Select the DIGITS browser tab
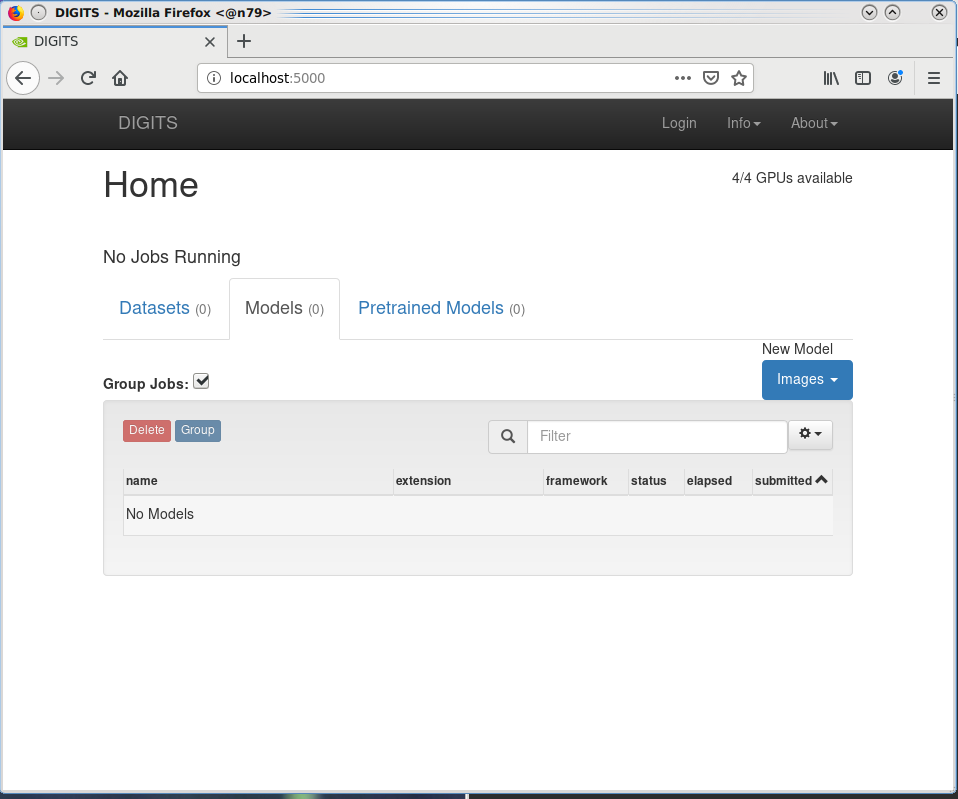 [115, 42]
